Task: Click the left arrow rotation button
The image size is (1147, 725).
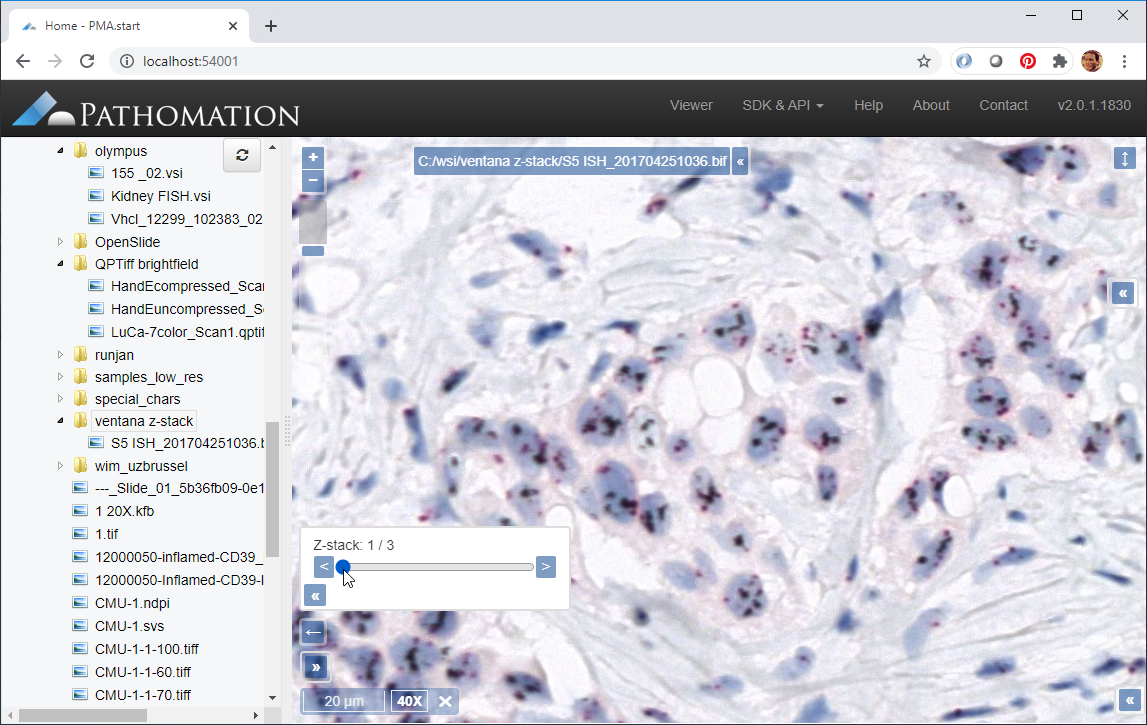Action: (313, 632)
